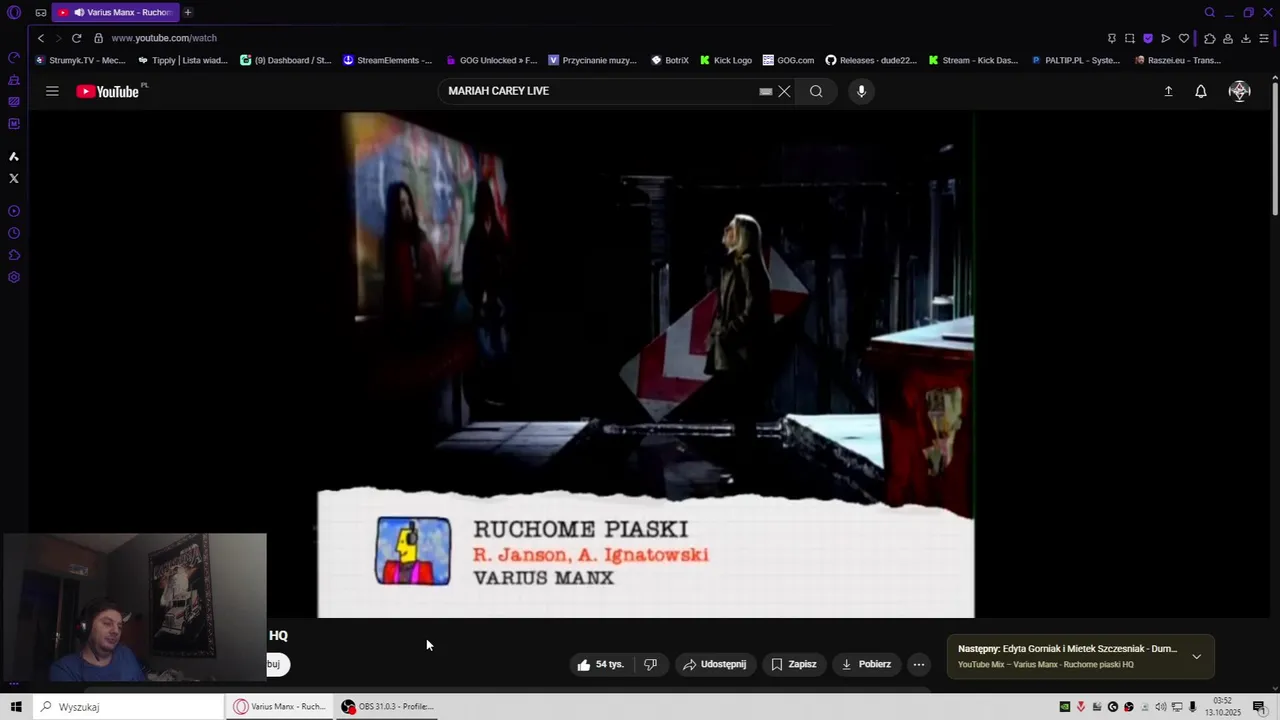This screenshot has width=1280, height=720.
Task: Open the Opera player arrow icon
Action: pos(1166,38)
